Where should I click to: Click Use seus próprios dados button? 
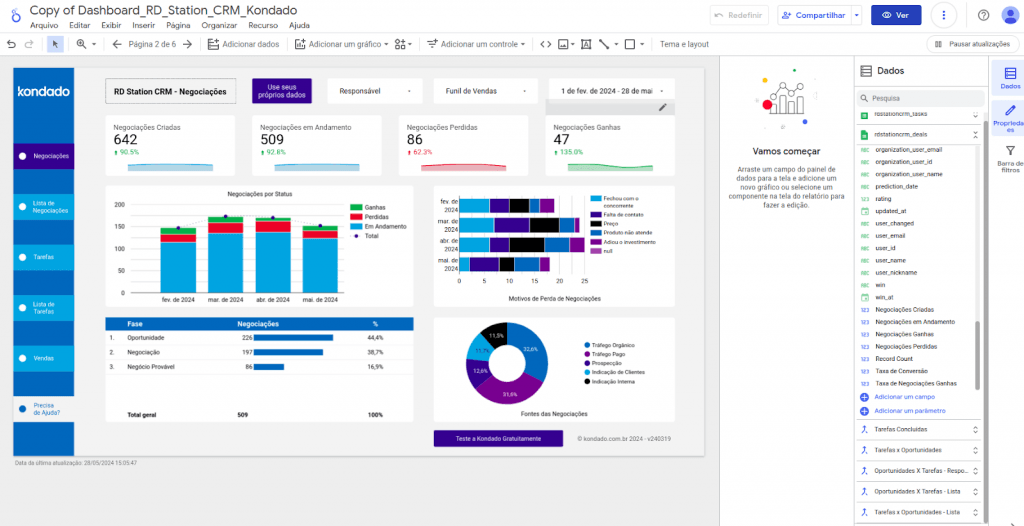[282, 91]
